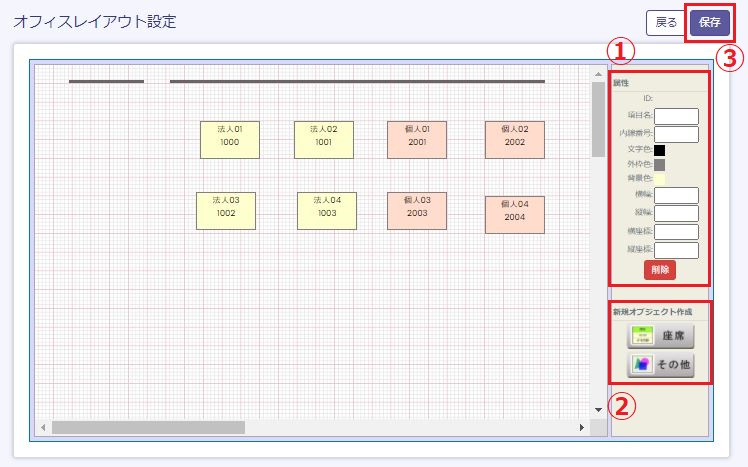
Task: Open the pale yellow 背景色 swatch
Action: tap(660, 178)
